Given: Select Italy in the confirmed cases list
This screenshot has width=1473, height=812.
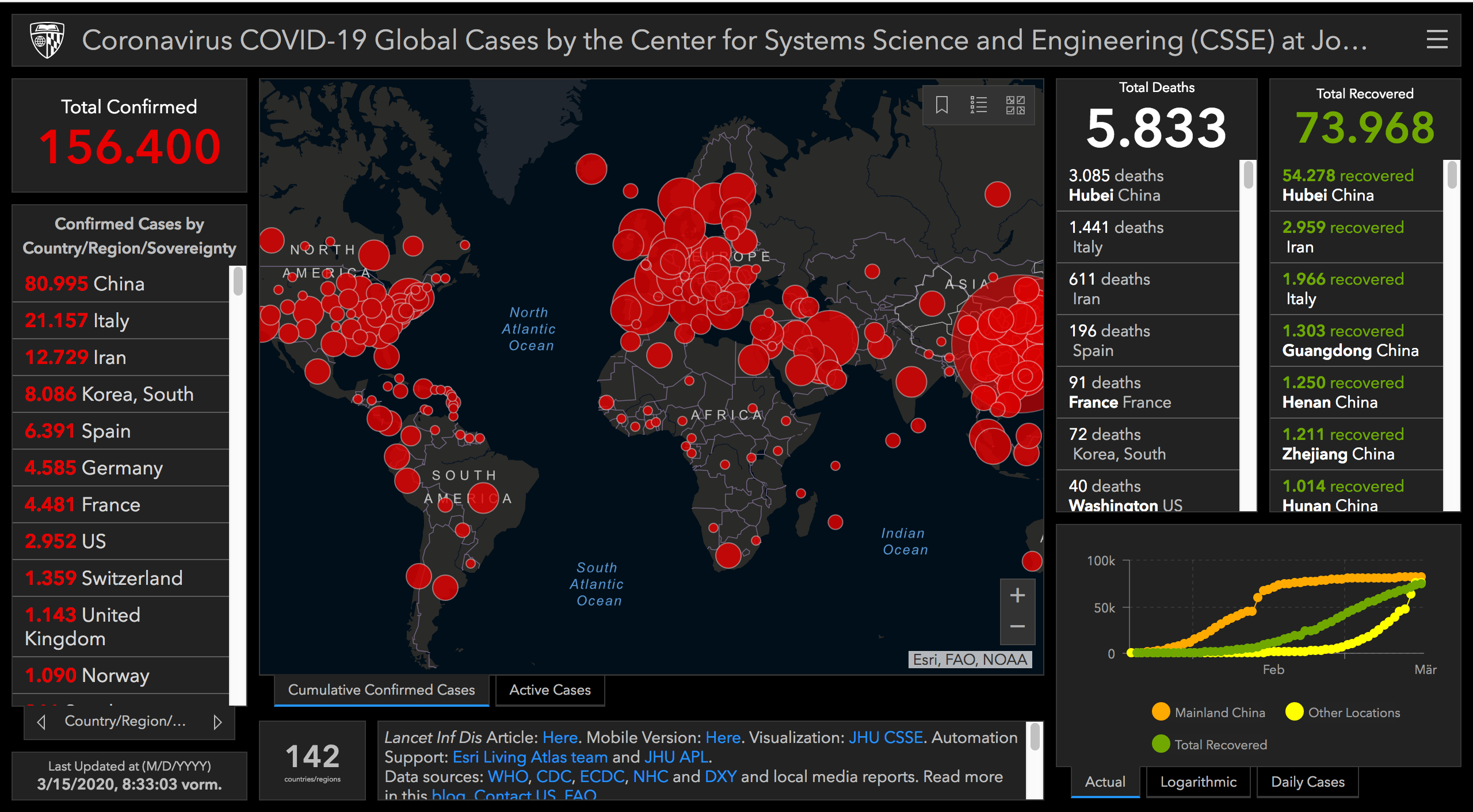Looking at the screenshot, I should tap(121, 320).
